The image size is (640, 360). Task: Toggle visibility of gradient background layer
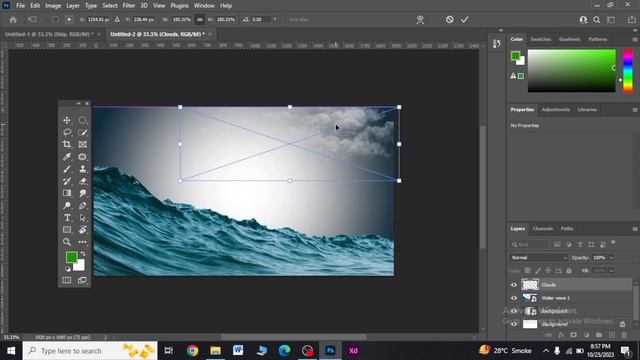point(514,311)
